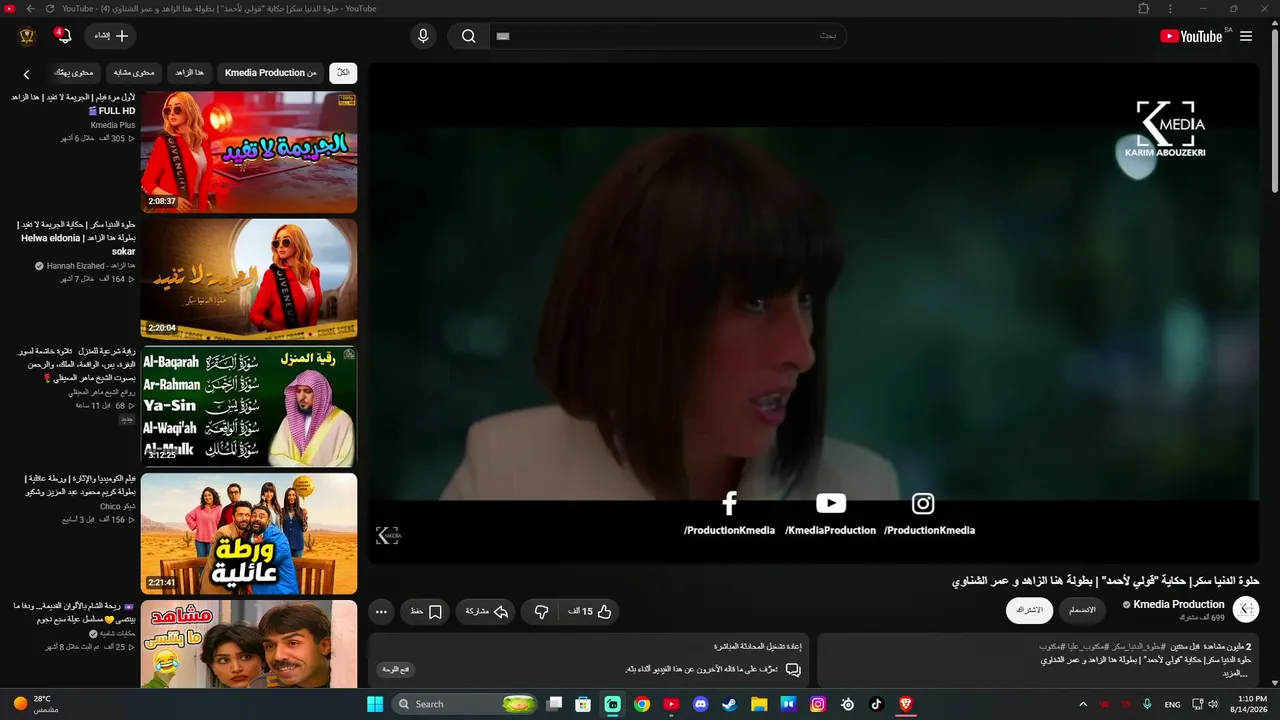Dislike the video with the thumbs-down icon
1280x720 pixels.
click(541, 611)
